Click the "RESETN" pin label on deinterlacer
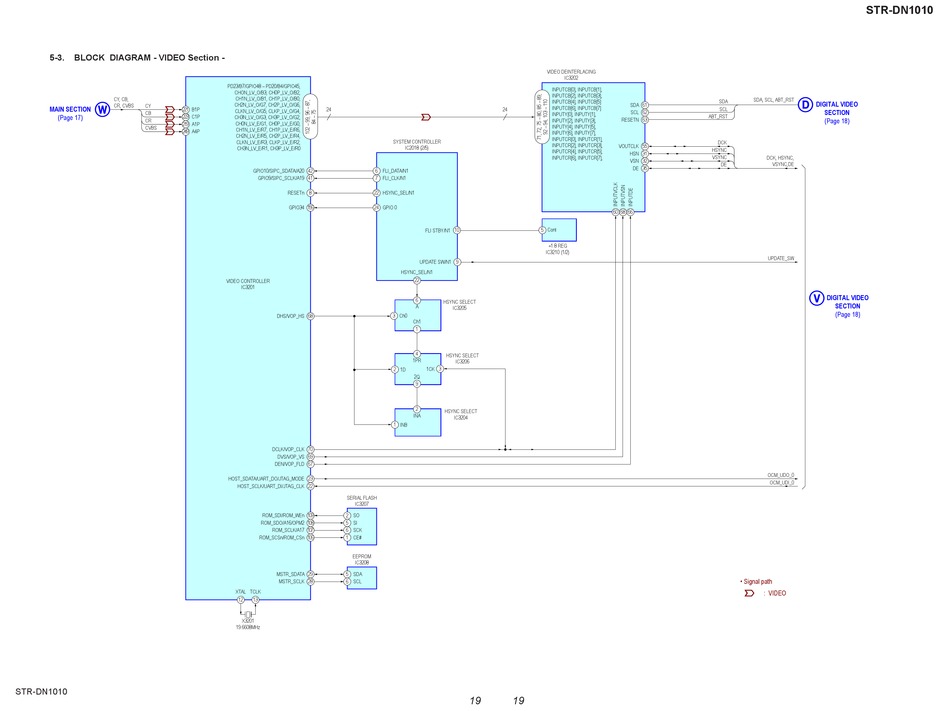The image size is (950, 711). tap(630, 120)
